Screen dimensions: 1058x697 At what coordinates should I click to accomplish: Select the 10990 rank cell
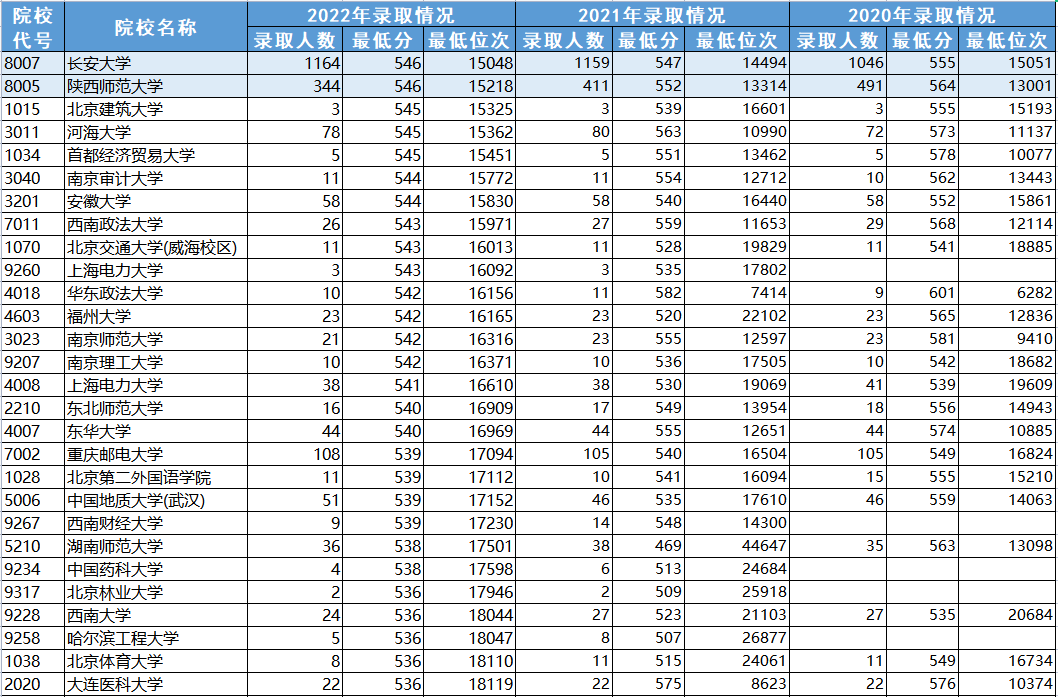[x=737, y=133]
